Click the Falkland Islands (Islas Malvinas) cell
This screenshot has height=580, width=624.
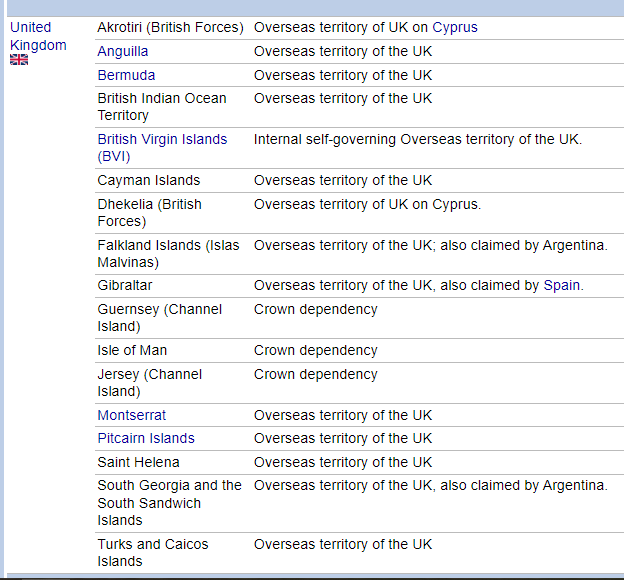(168, 254)
